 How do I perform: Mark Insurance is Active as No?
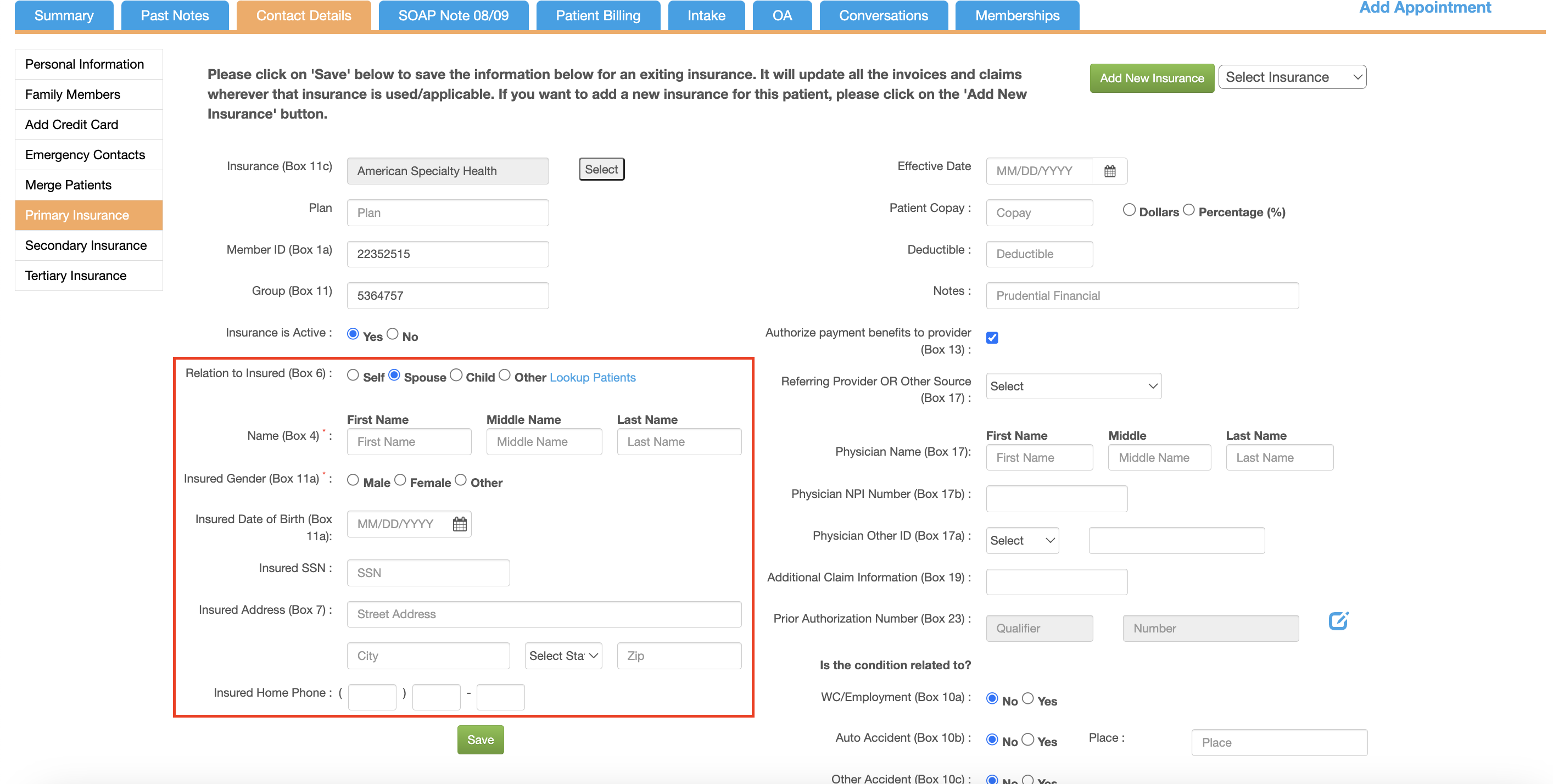(x=393, y=334)
